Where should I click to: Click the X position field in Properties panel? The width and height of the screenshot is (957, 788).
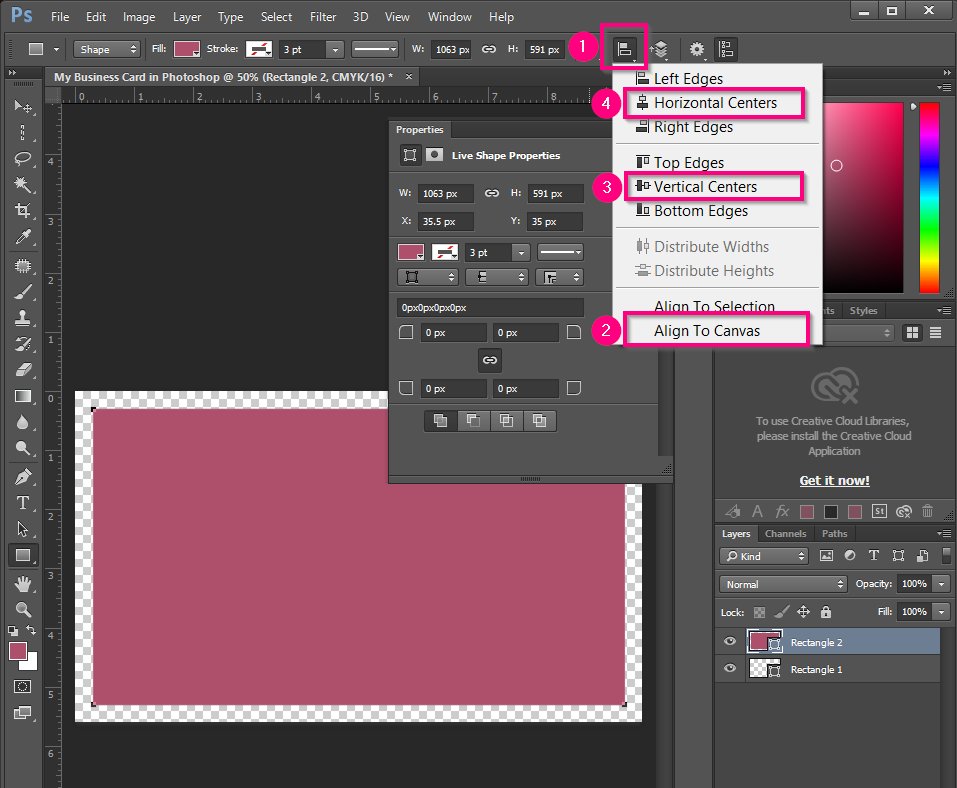click(445, 221)
